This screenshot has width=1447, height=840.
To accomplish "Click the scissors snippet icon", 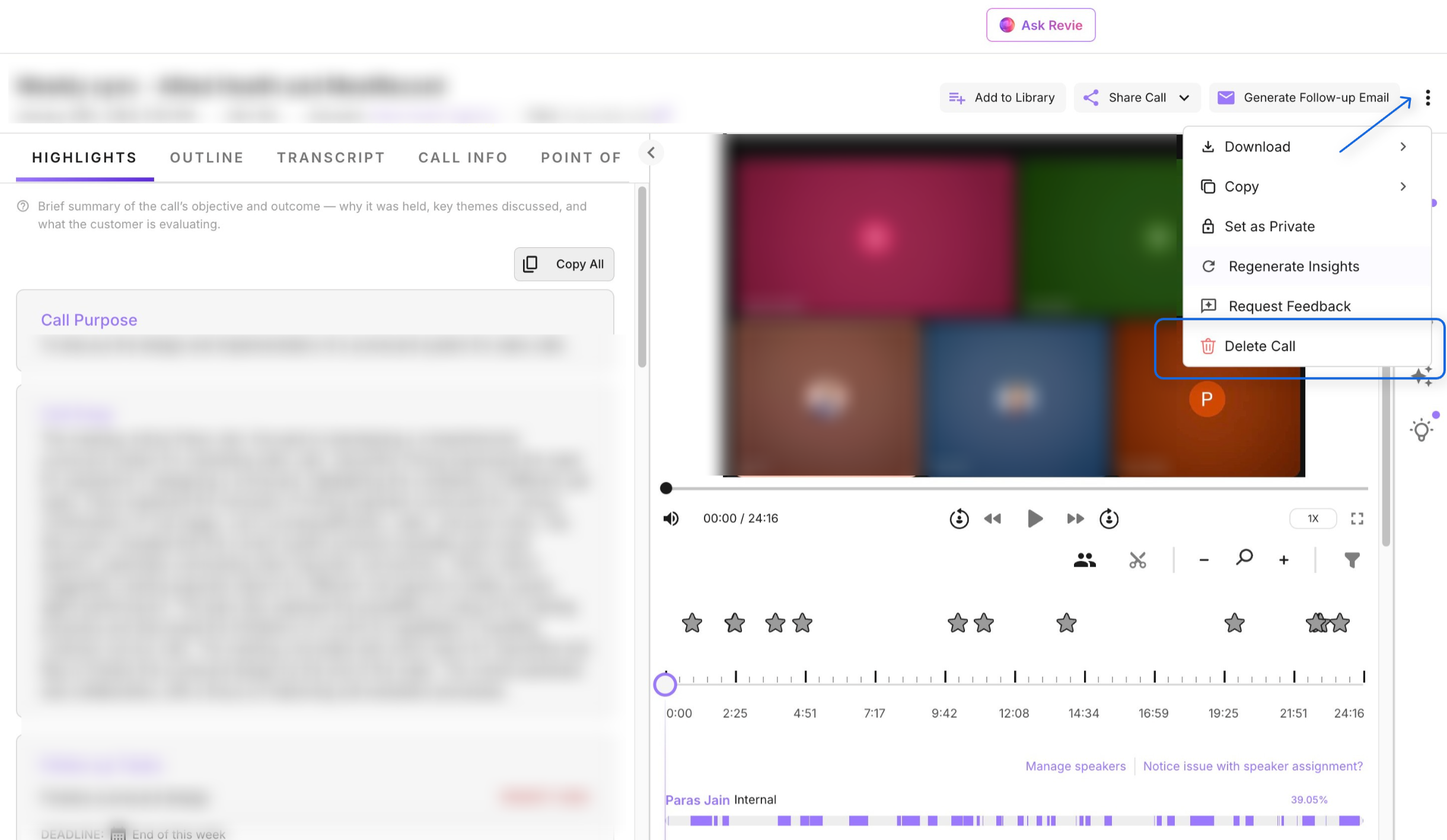I will point(1137,560).
